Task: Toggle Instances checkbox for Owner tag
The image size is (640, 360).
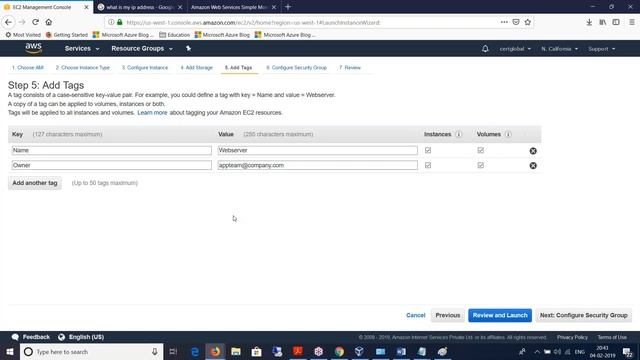Action: click(x=428, y=165)
